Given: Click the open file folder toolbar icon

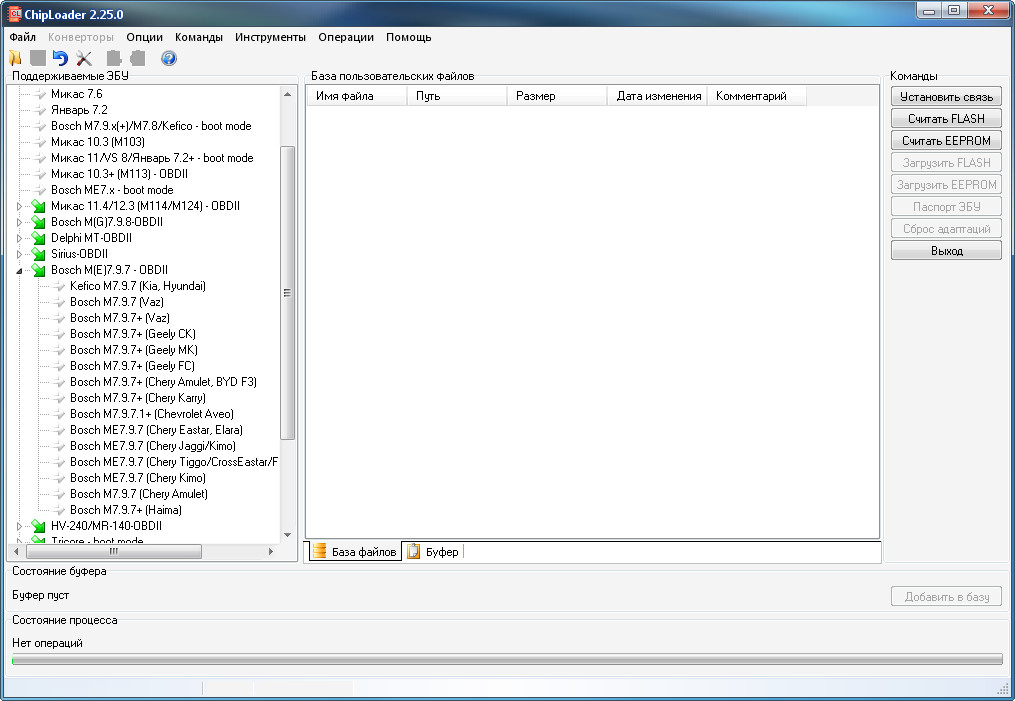Looking at the screenshot, I should pyautogui.click(x=15, y=59).
